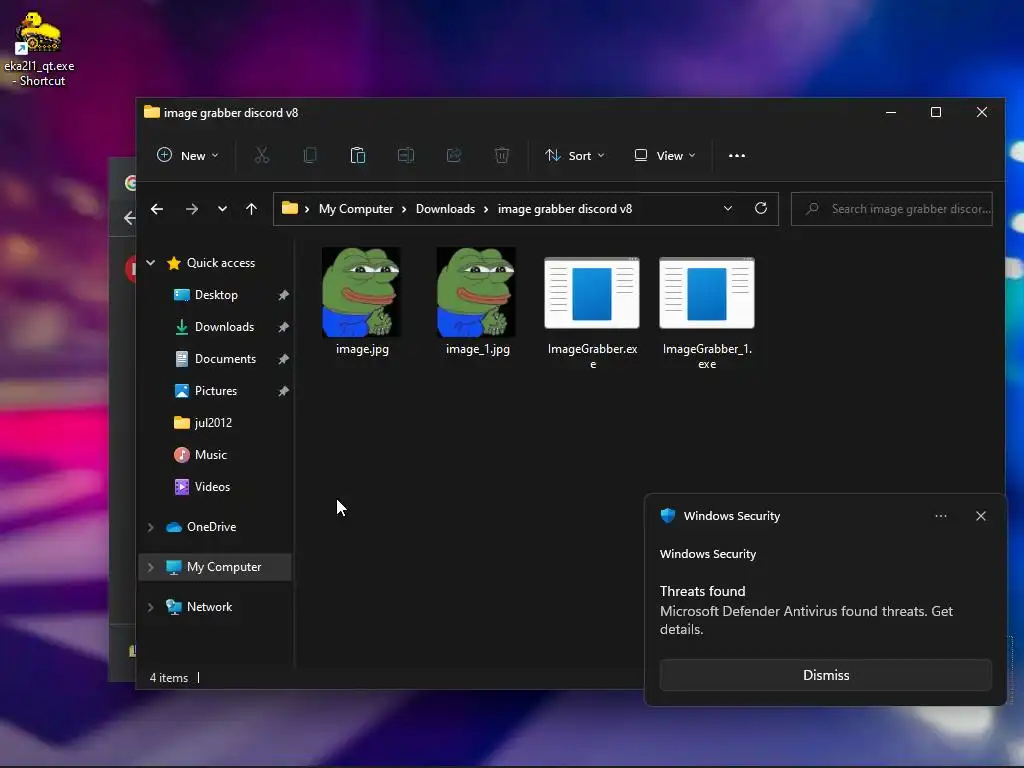Open Desktop from Quick access
Screen dimensions: 1024x768
tap(216, 295)
